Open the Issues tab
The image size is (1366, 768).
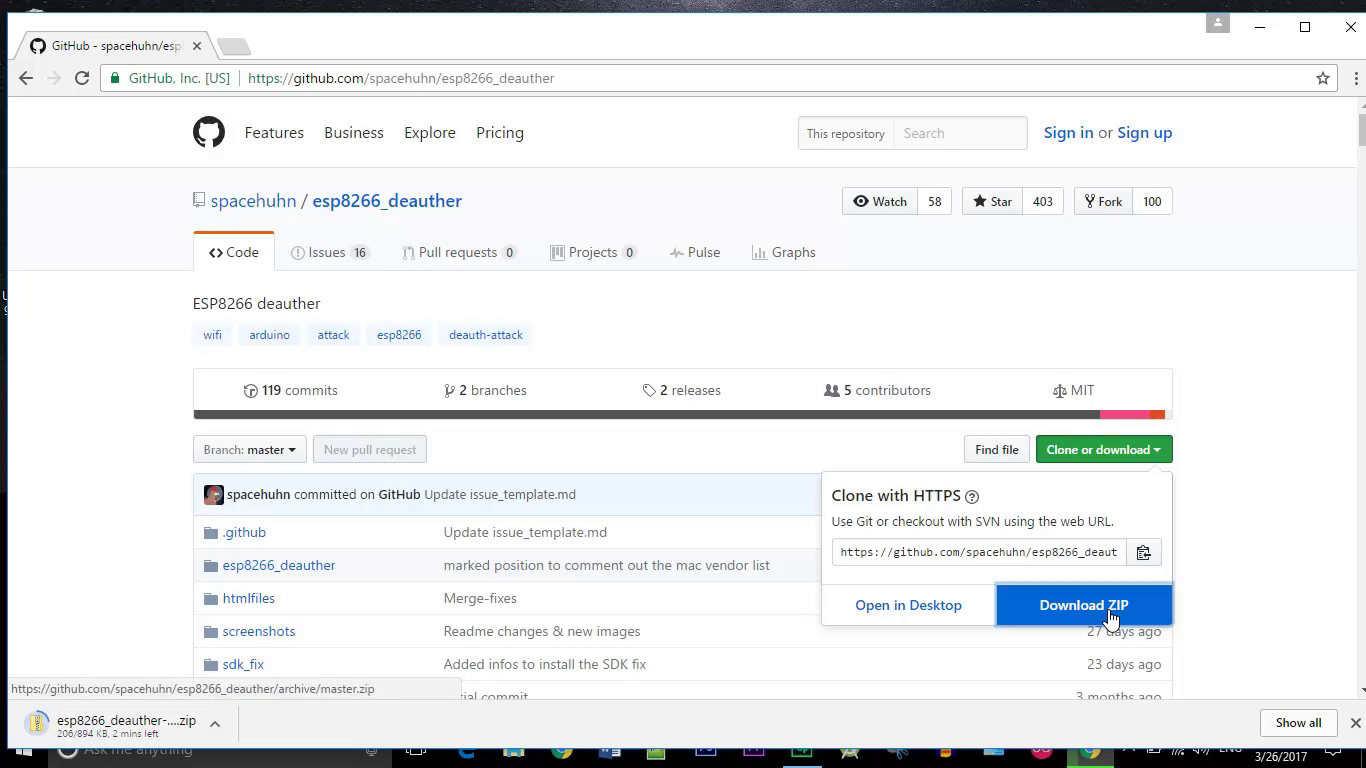click(330, 252)
